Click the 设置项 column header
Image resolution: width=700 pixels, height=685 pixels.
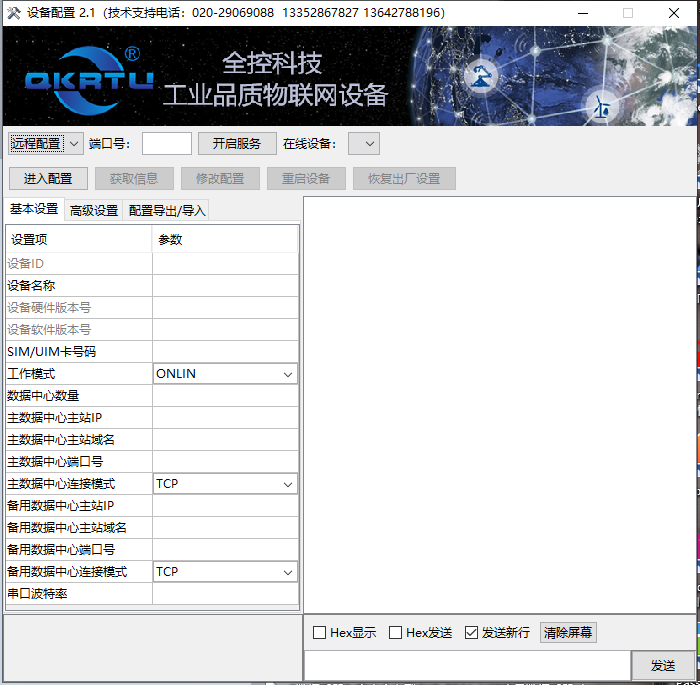[x=79, y=240]
